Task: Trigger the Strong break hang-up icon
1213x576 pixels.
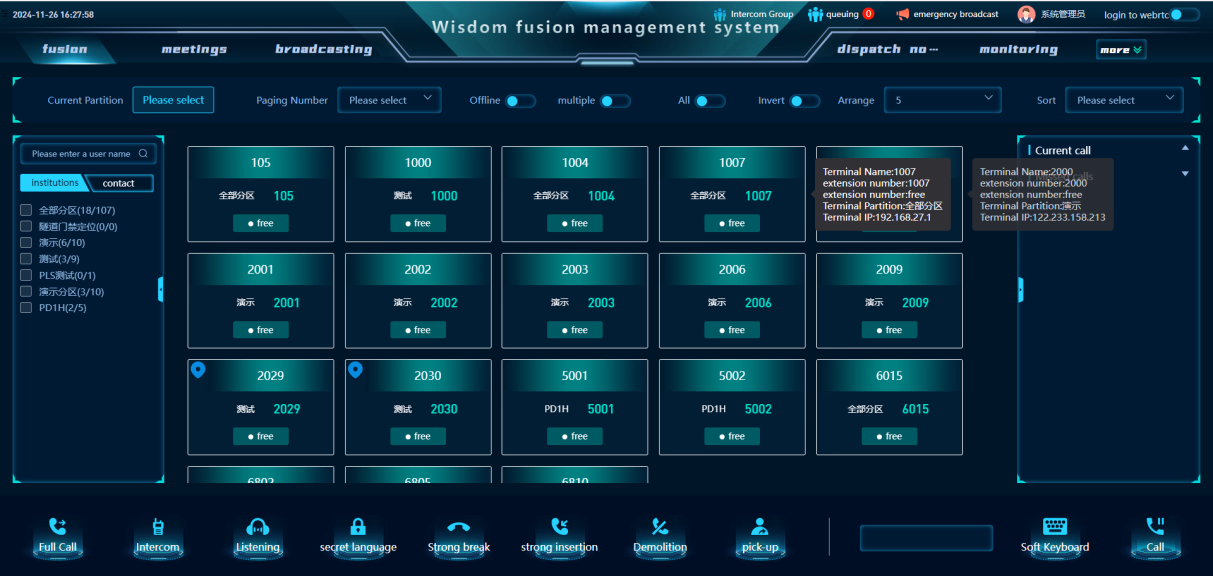Action: pos(459,527)
